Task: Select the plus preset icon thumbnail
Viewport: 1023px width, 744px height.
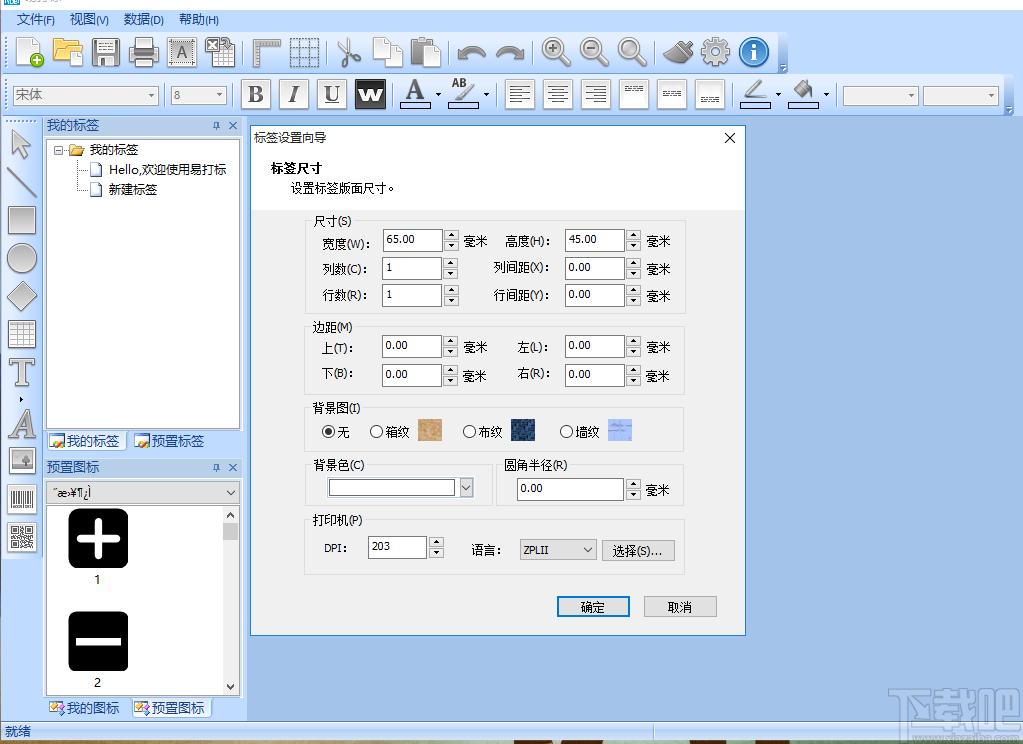Action: pyautogui.click(x=98, y=538)
